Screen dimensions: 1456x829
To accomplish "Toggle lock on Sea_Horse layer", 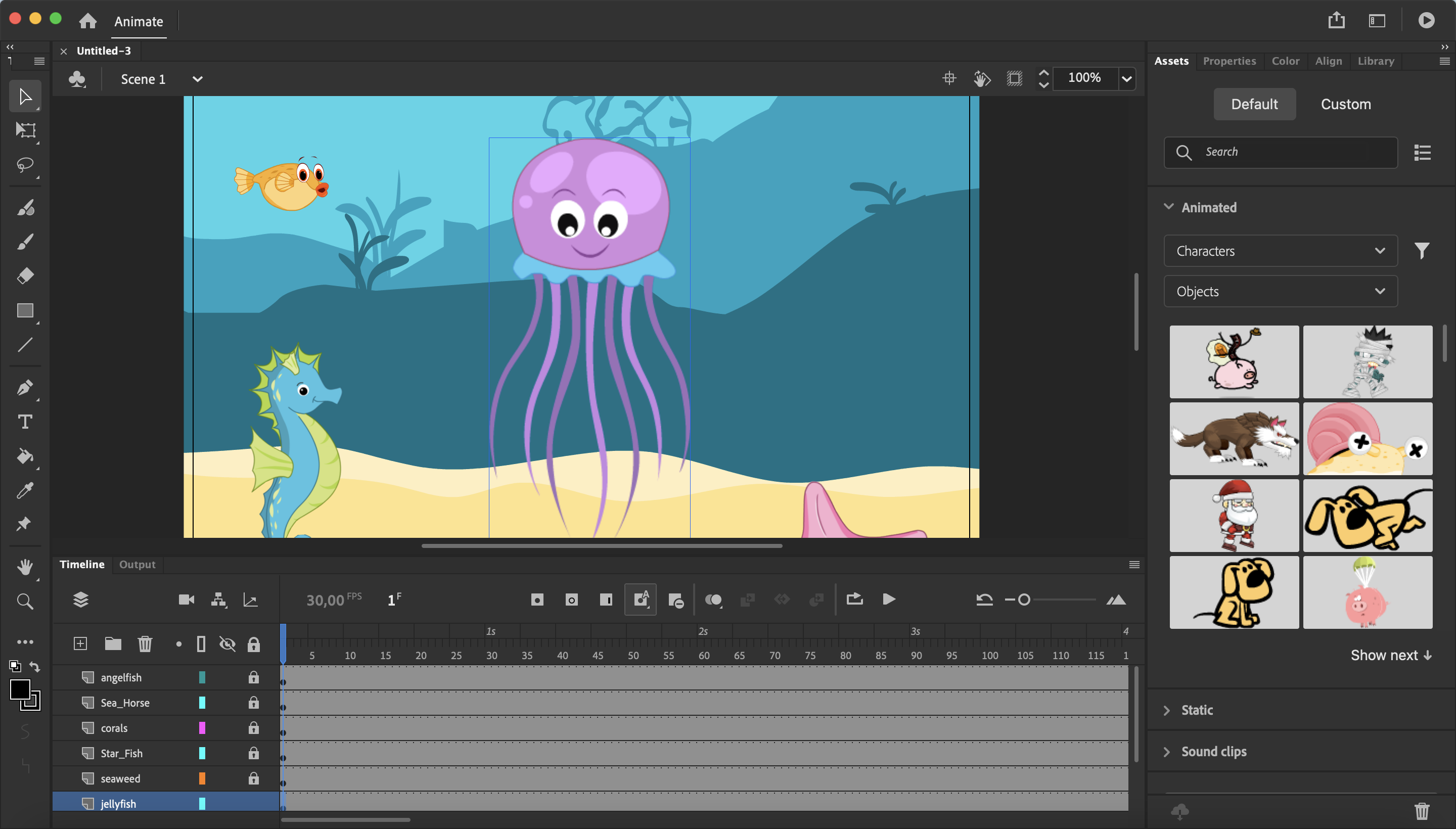I will pos(253,703).
